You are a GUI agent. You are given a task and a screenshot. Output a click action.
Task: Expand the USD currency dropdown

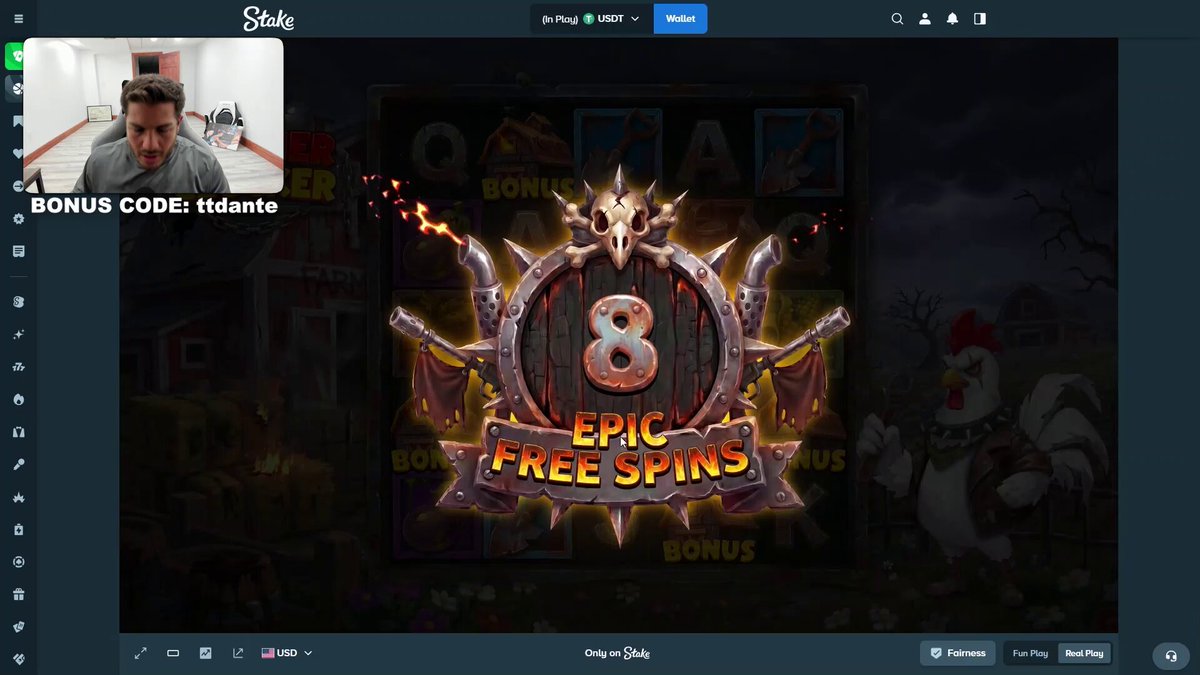tap(287, 653)
